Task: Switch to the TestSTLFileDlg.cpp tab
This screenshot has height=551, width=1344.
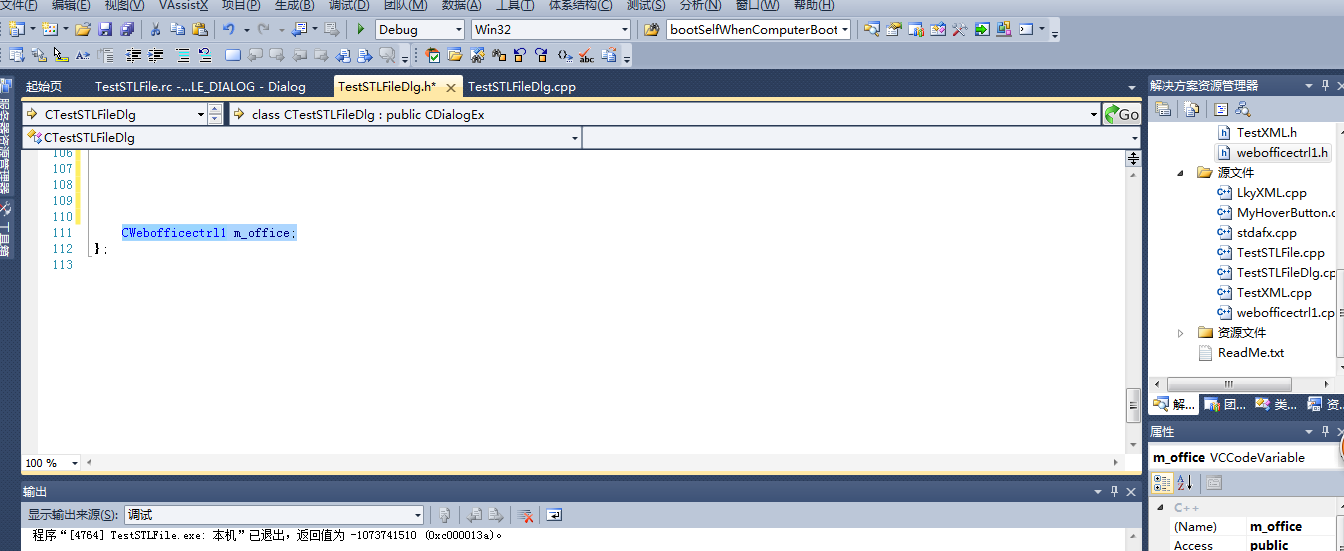Action: (x=522, y=87)
